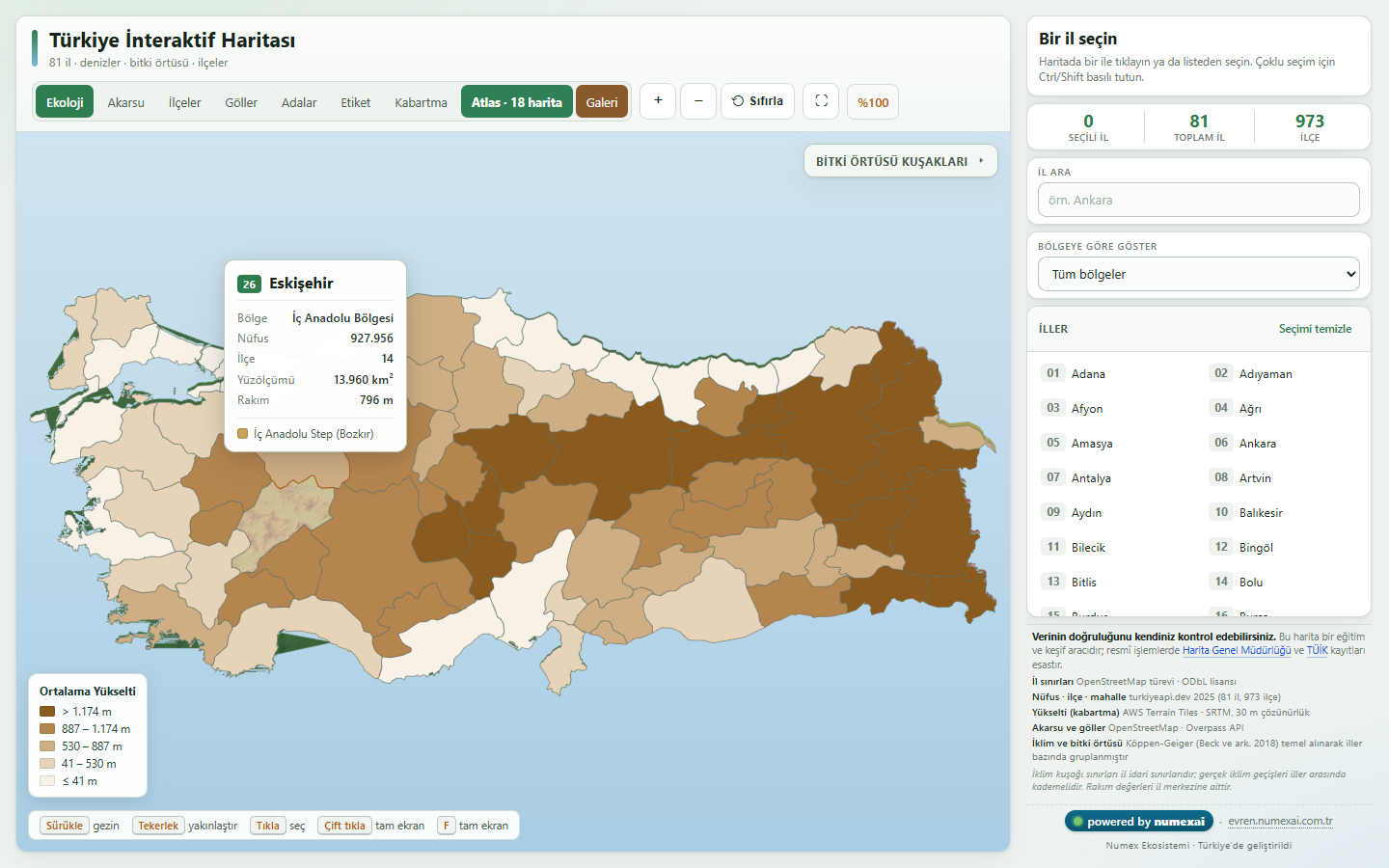Select Balıkesir from the province list

1283,512
